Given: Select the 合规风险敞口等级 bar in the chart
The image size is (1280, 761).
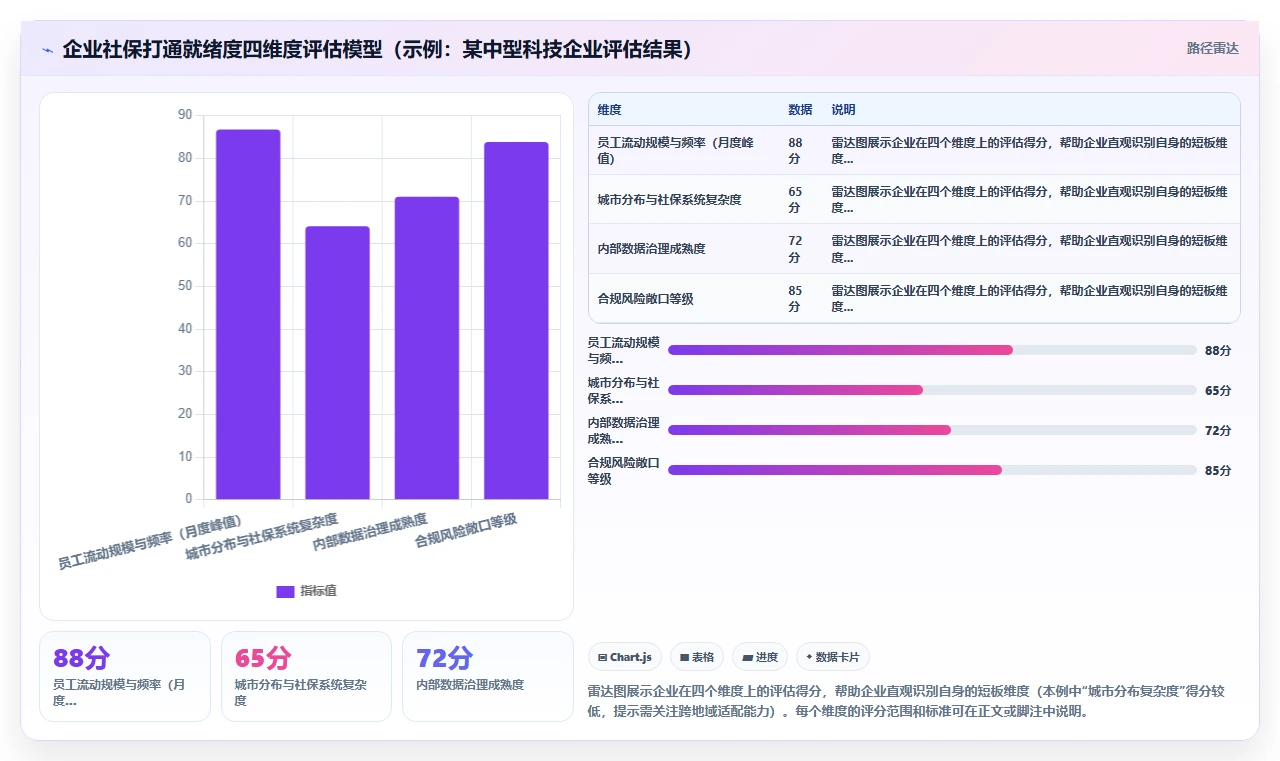Looking at the screenshot, I should [516, 320].
